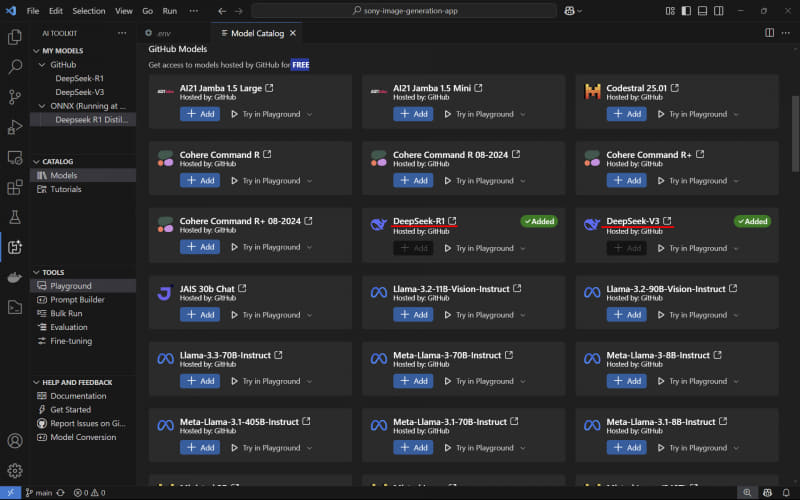Open the Run and Debug view
The width and height of the screenshot is (800, 500).
(15, 127)
